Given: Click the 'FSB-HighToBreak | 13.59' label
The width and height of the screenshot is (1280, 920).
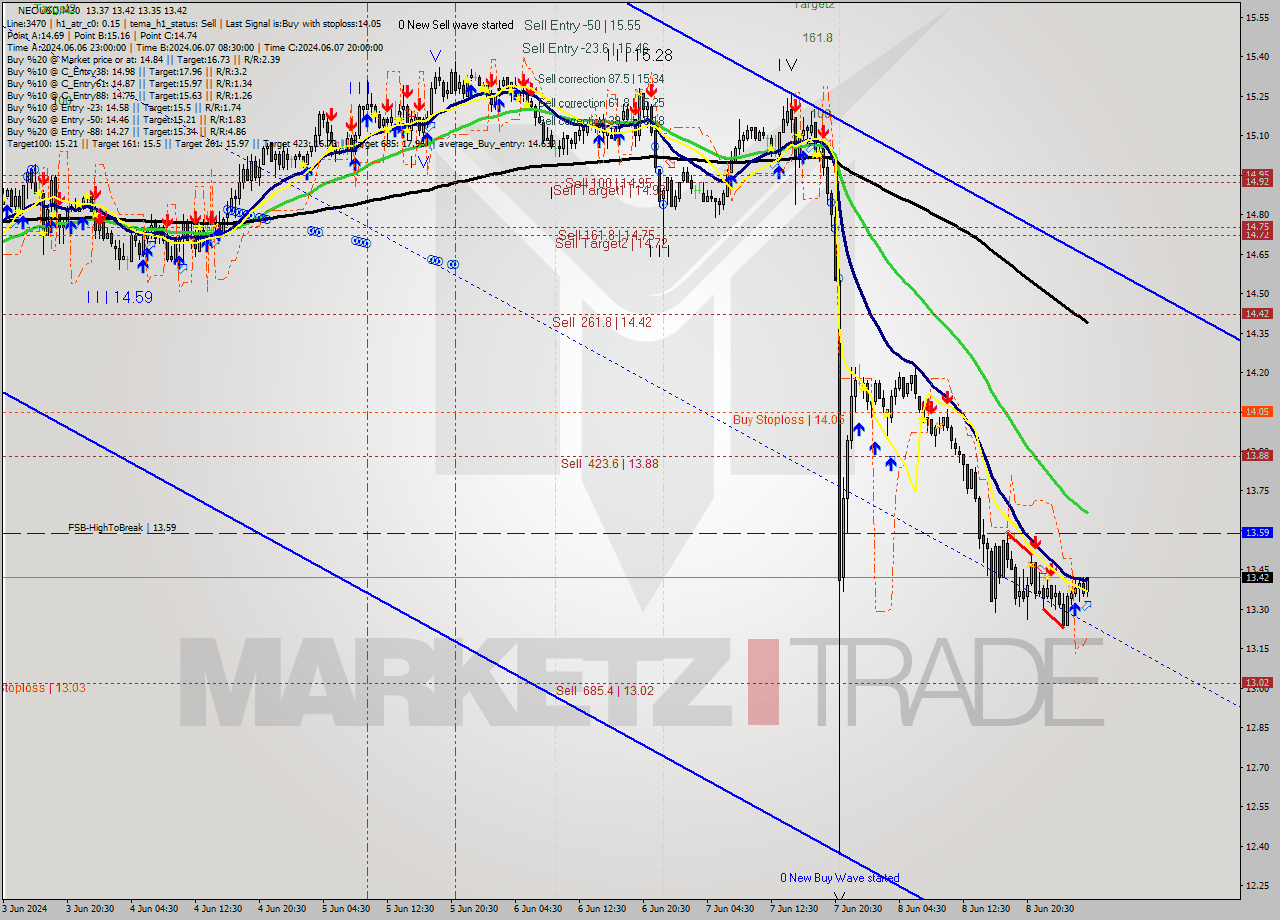Looking at the screenshot, I should [122, 527].
